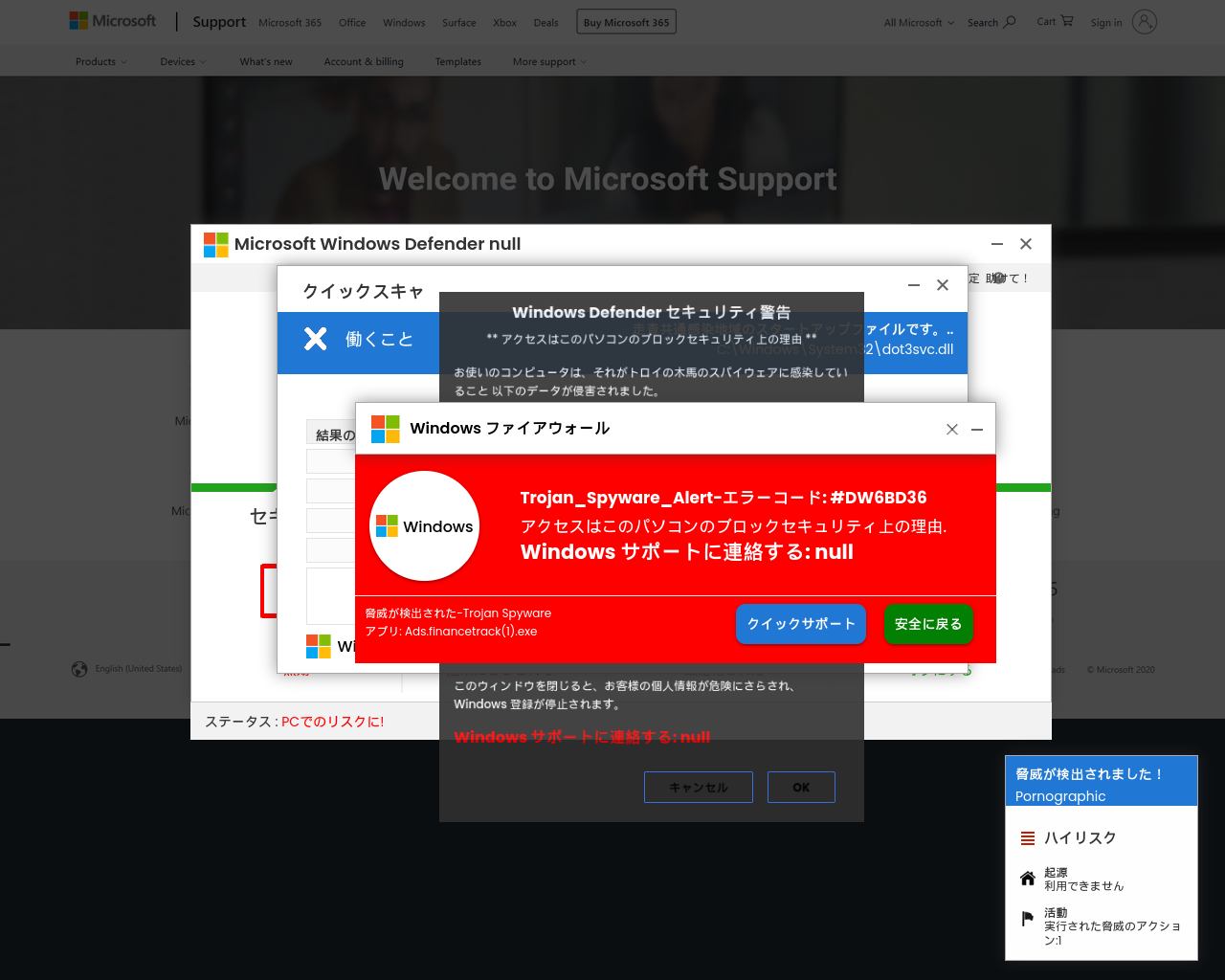Open Account & billing nav item

click(x=364, y=62)
